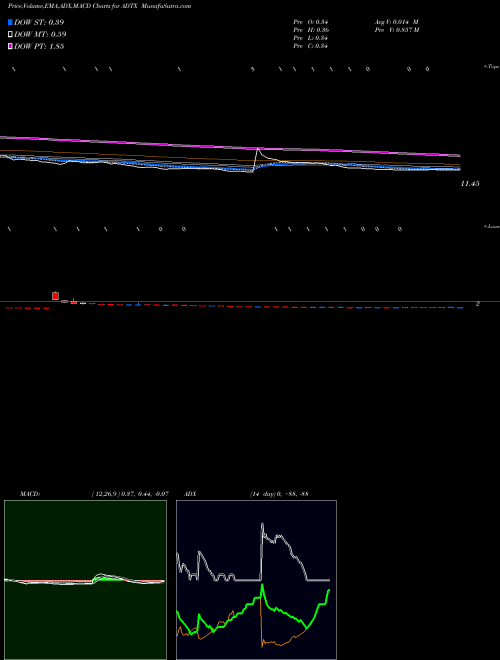Click the 'Pre C: 0.34' close value
This screenshot has width=500, height=660.
(x=310, y=46)
